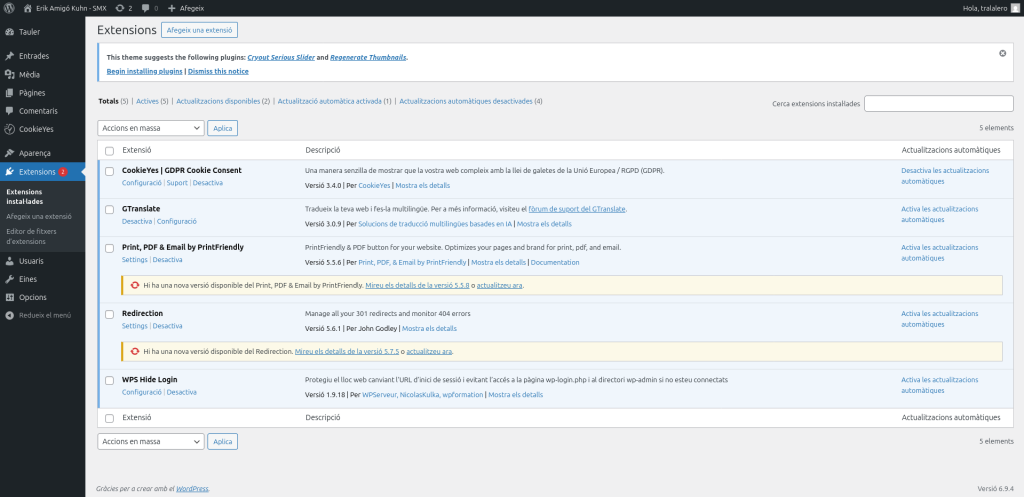Open Mèdia library in sidebar

(29, 74)
